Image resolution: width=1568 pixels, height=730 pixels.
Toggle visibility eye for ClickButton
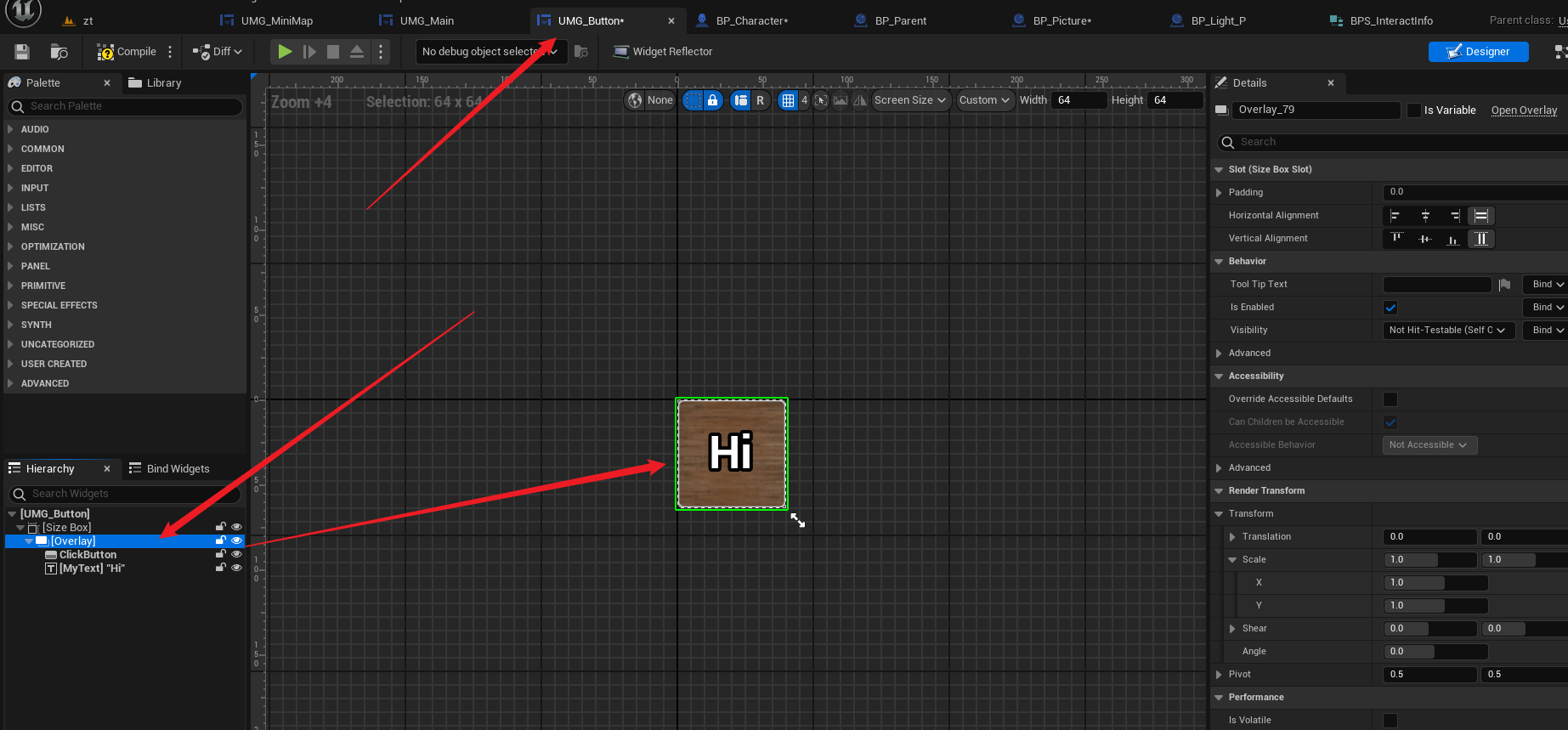(x=237, y=554)
